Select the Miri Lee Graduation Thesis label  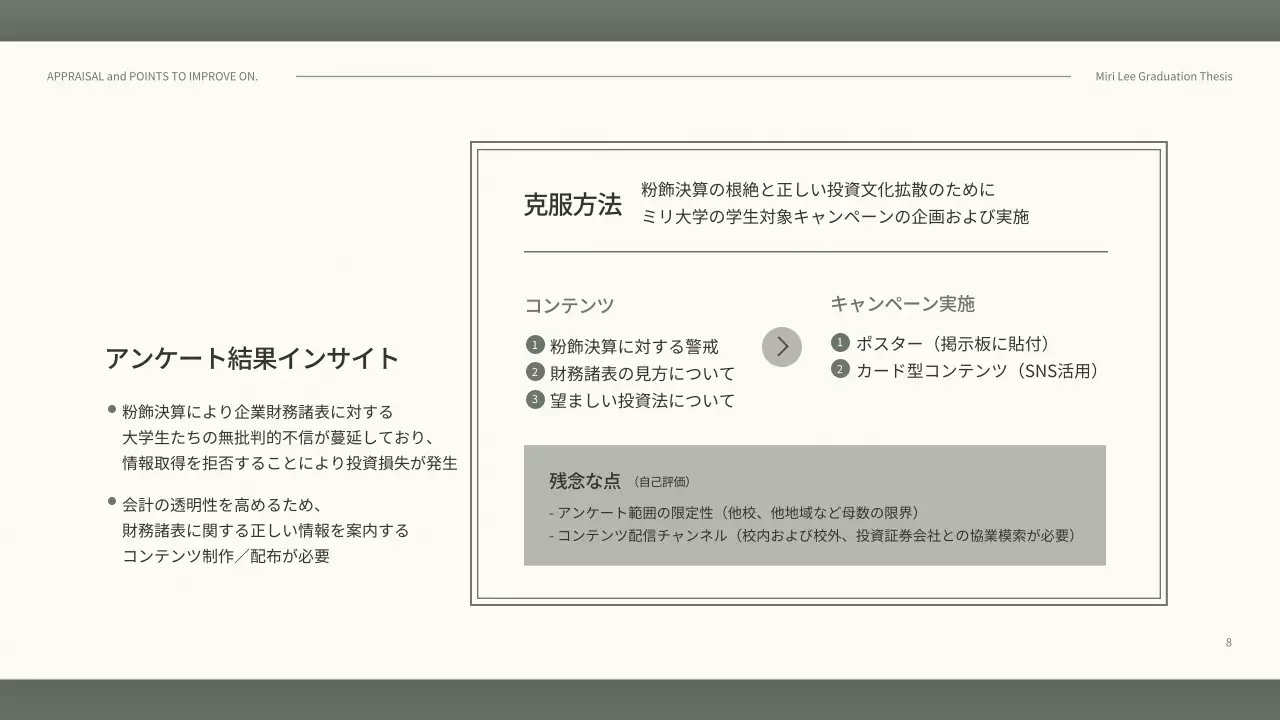pyautogui.click(x=1163, y=76)
